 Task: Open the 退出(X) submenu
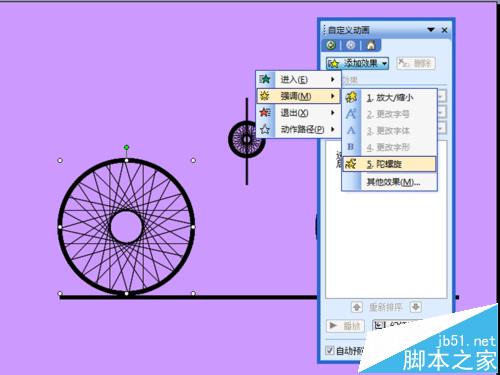point(298,113)
